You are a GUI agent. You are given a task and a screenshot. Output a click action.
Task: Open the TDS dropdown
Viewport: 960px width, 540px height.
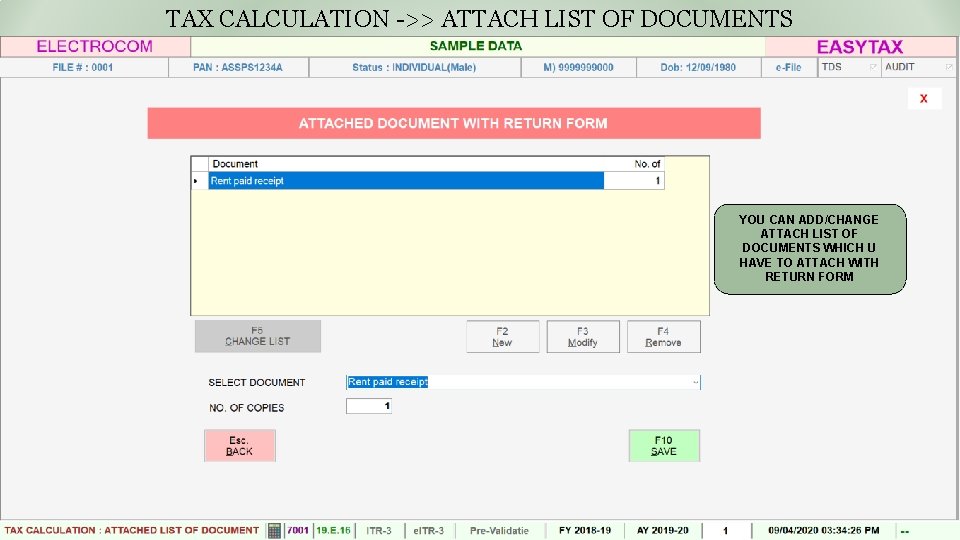[874, 67]
